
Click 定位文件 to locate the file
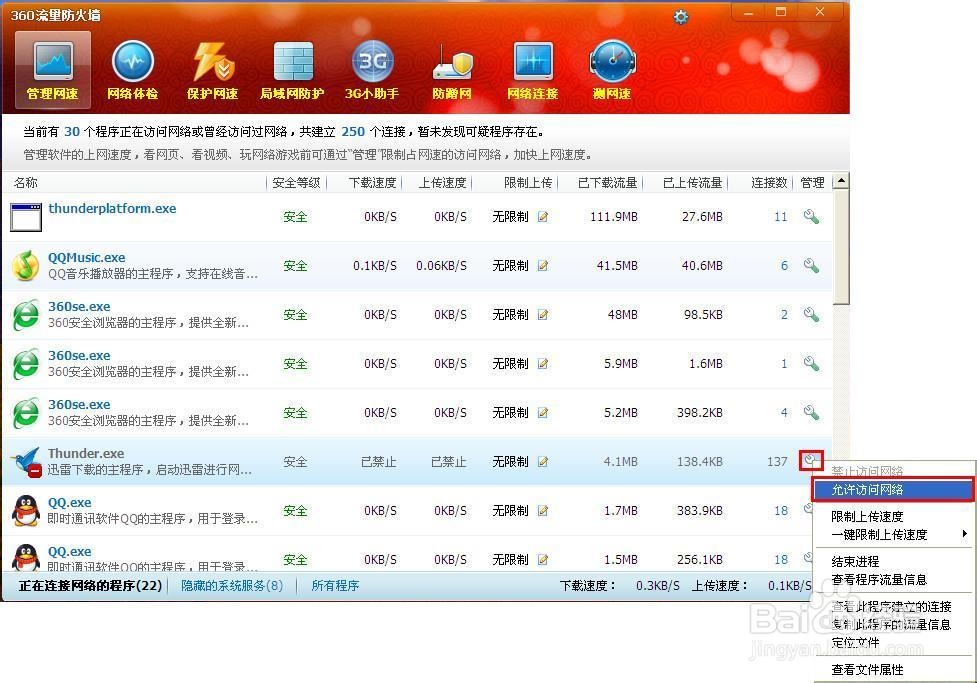pyautogui.click(x=856, y=642)
